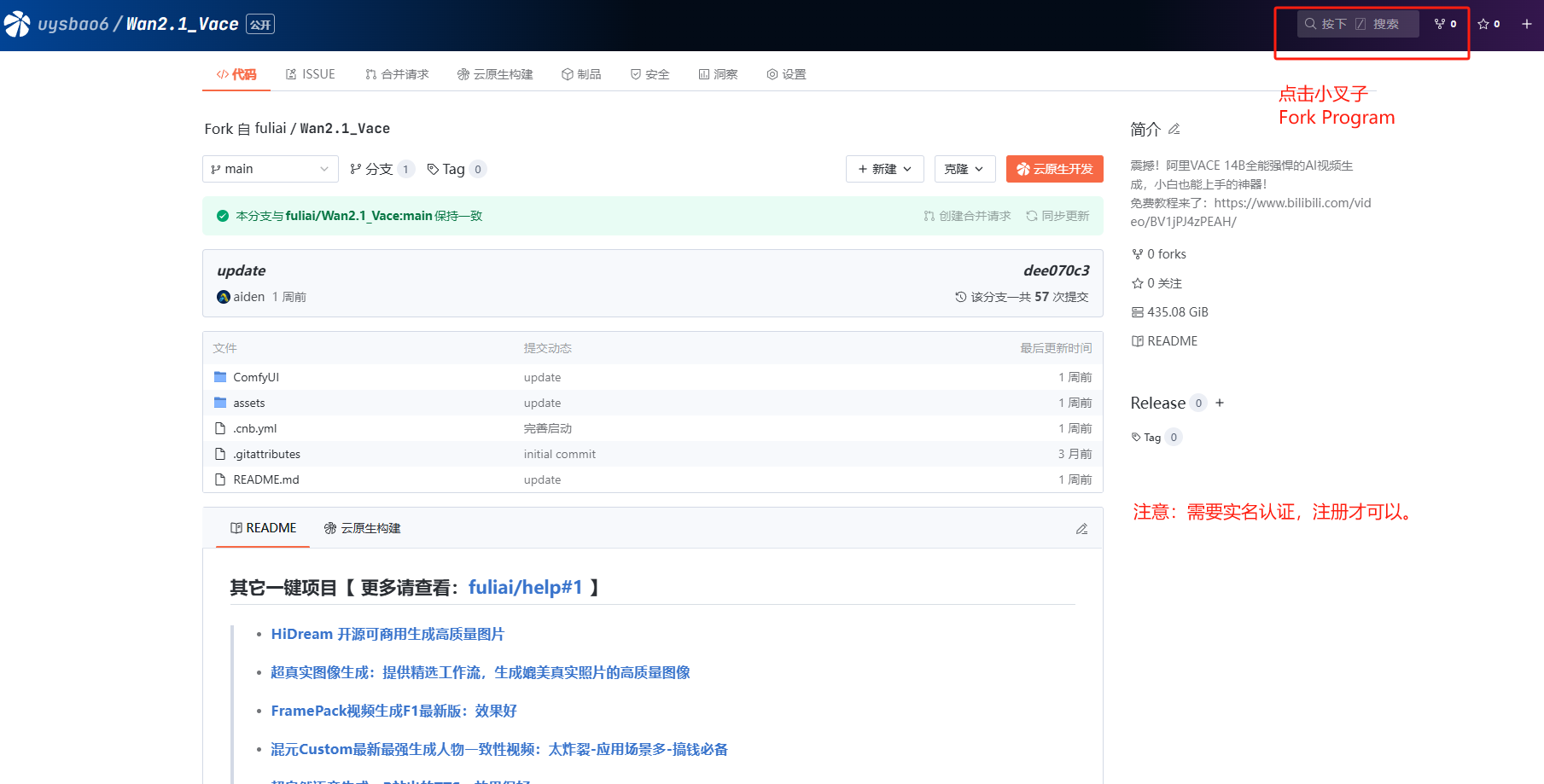1544x784 pixels.
Task: Click the green check status icon
Action: (x=223, y=216)
